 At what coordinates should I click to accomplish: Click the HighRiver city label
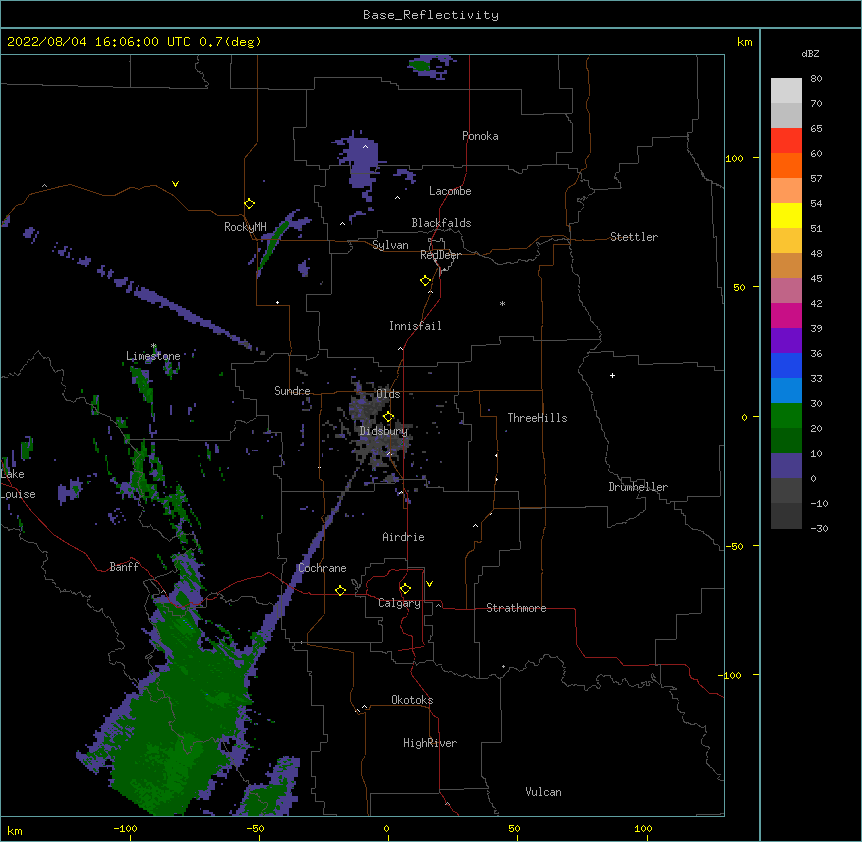(x=430, y=743)
